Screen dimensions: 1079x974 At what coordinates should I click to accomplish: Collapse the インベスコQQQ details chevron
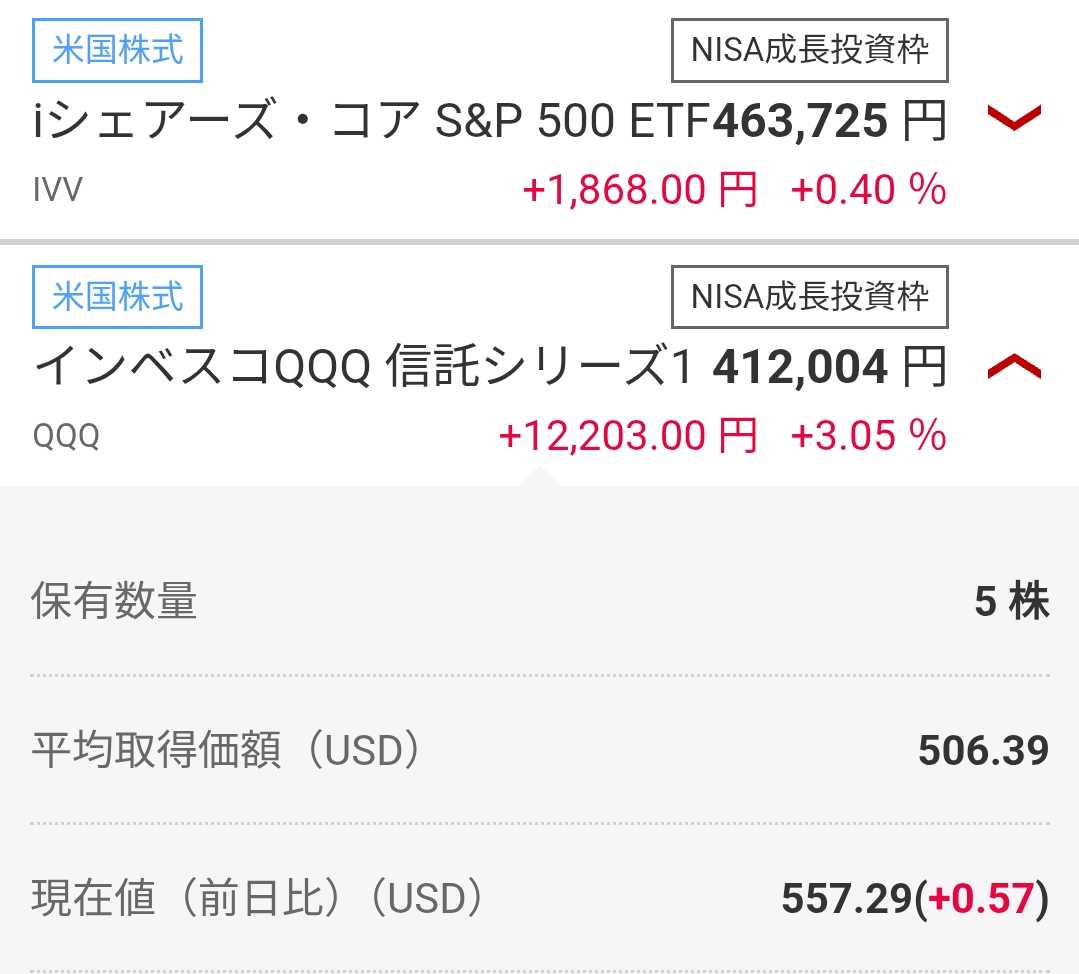1014,368
